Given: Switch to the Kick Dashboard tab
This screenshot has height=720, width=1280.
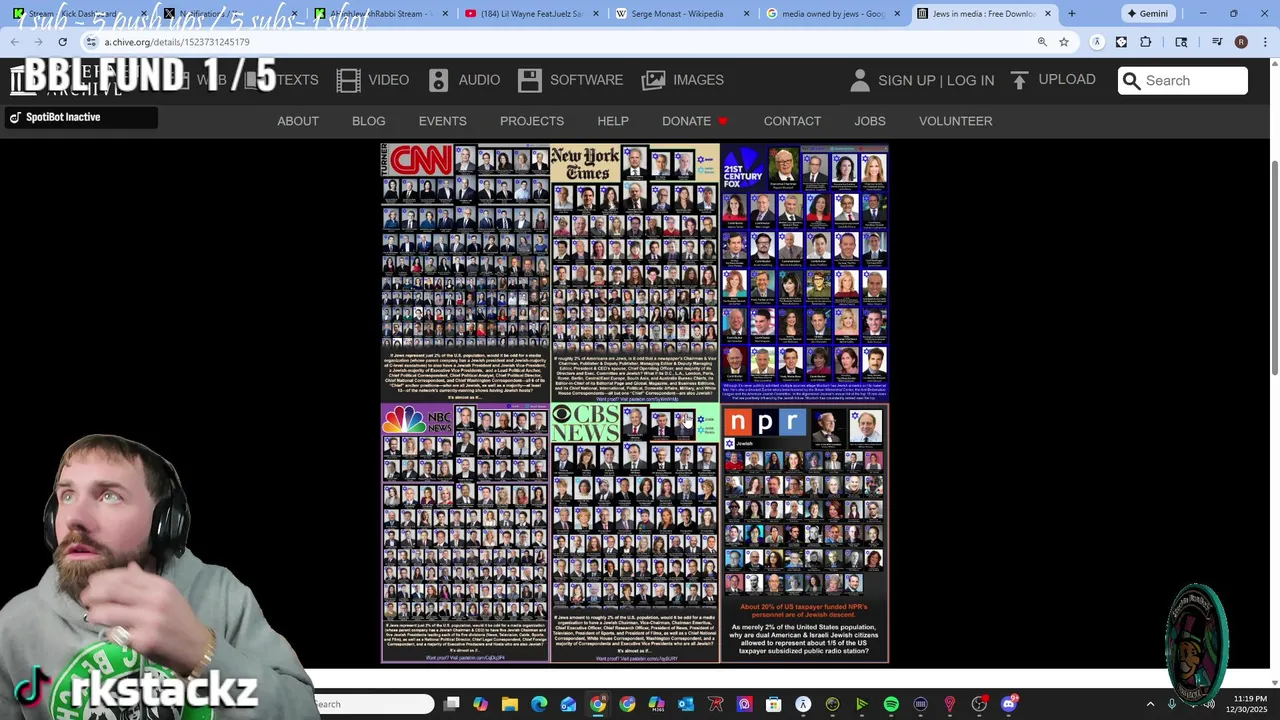Looking at the screenshot, I should [80, 14].
